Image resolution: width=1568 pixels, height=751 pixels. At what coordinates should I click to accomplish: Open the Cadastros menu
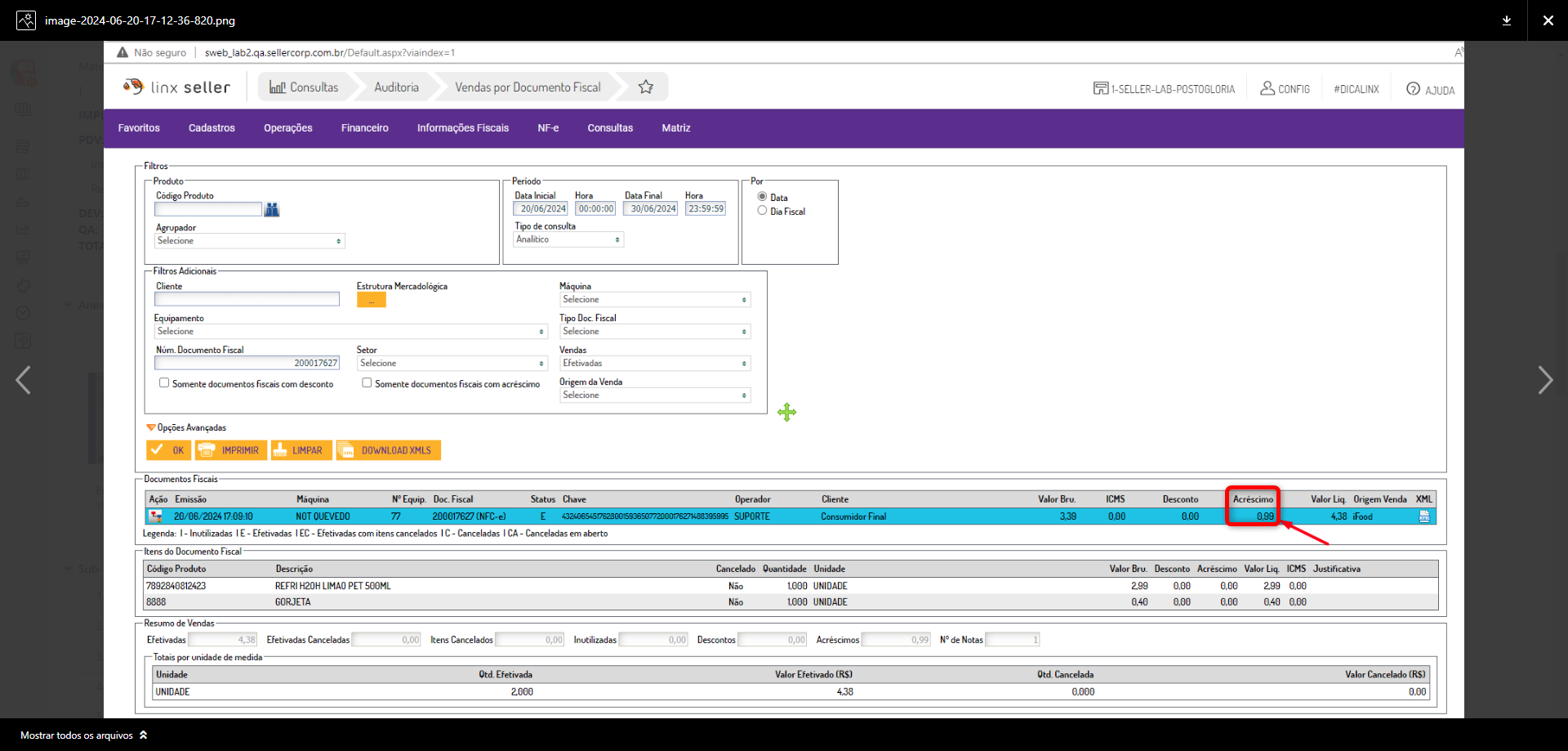[212, 128]
